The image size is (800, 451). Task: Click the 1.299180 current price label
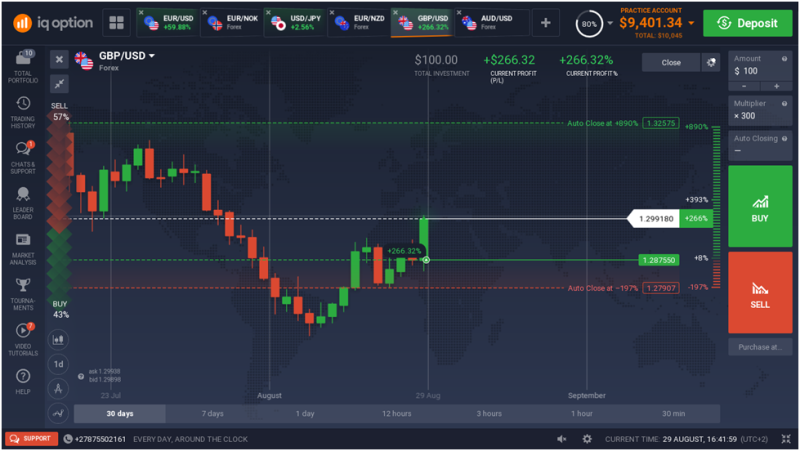(656, 219)
